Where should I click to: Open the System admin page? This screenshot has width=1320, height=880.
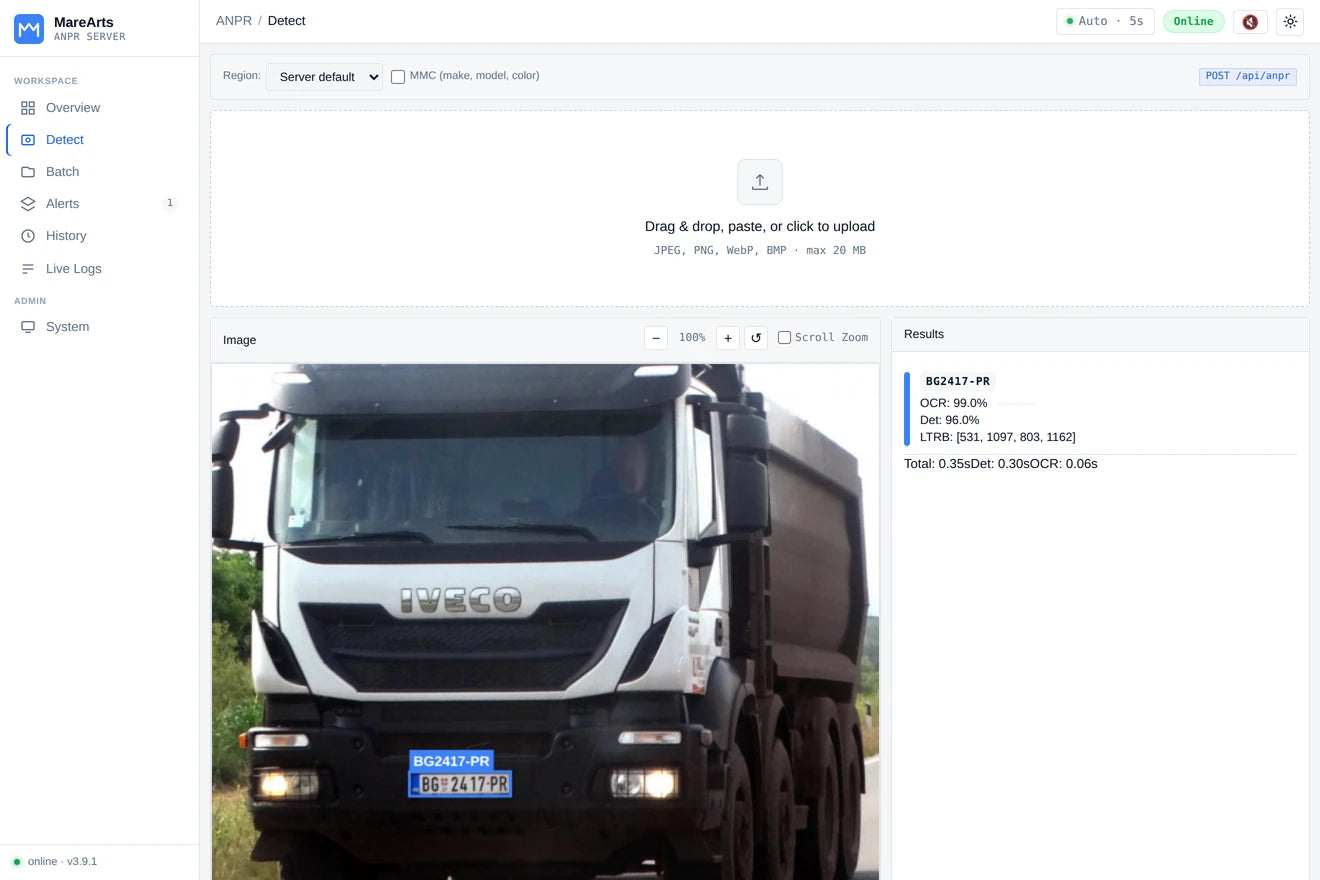coord(100,327)
